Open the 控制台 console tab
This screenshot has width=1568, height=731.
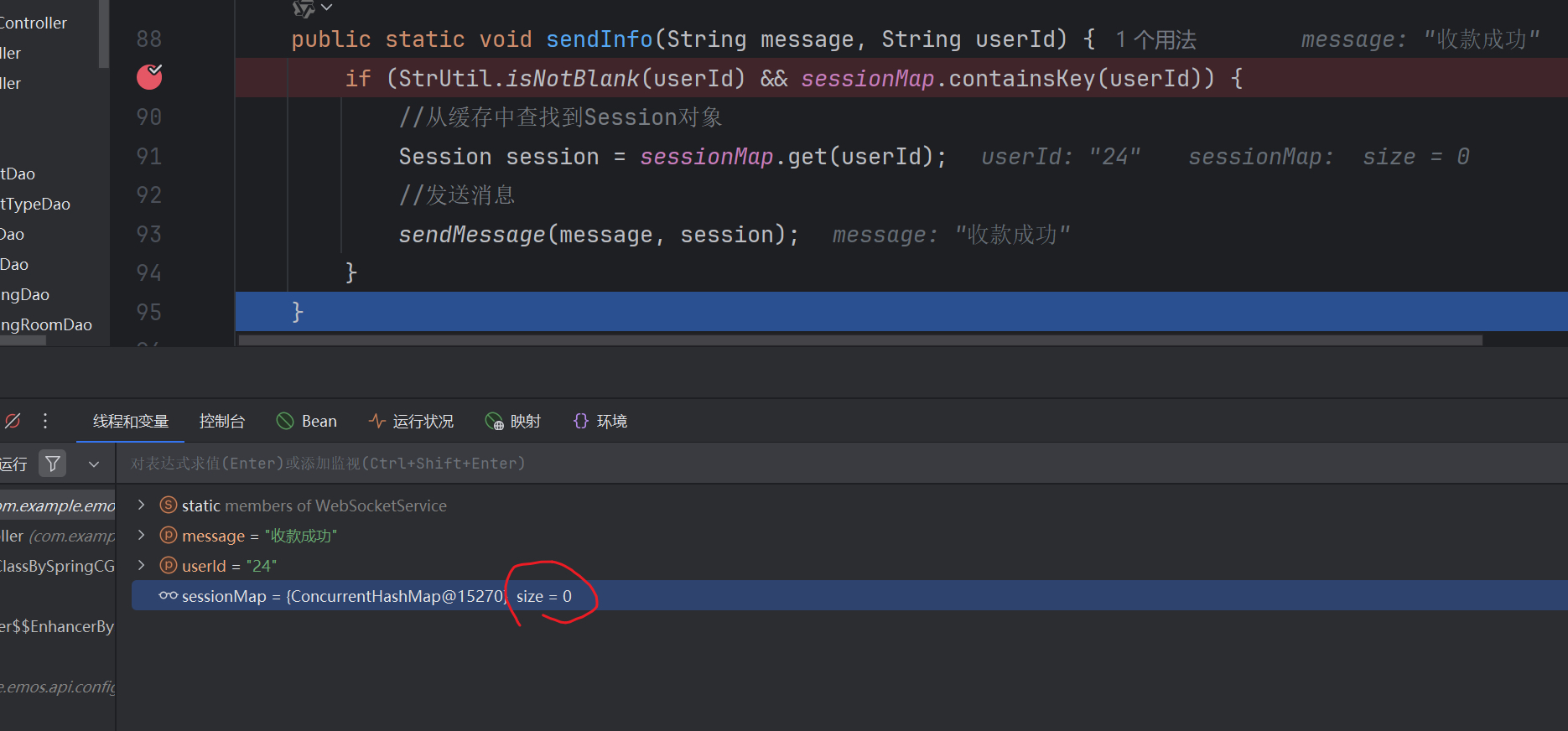click(x=222, y=422)
